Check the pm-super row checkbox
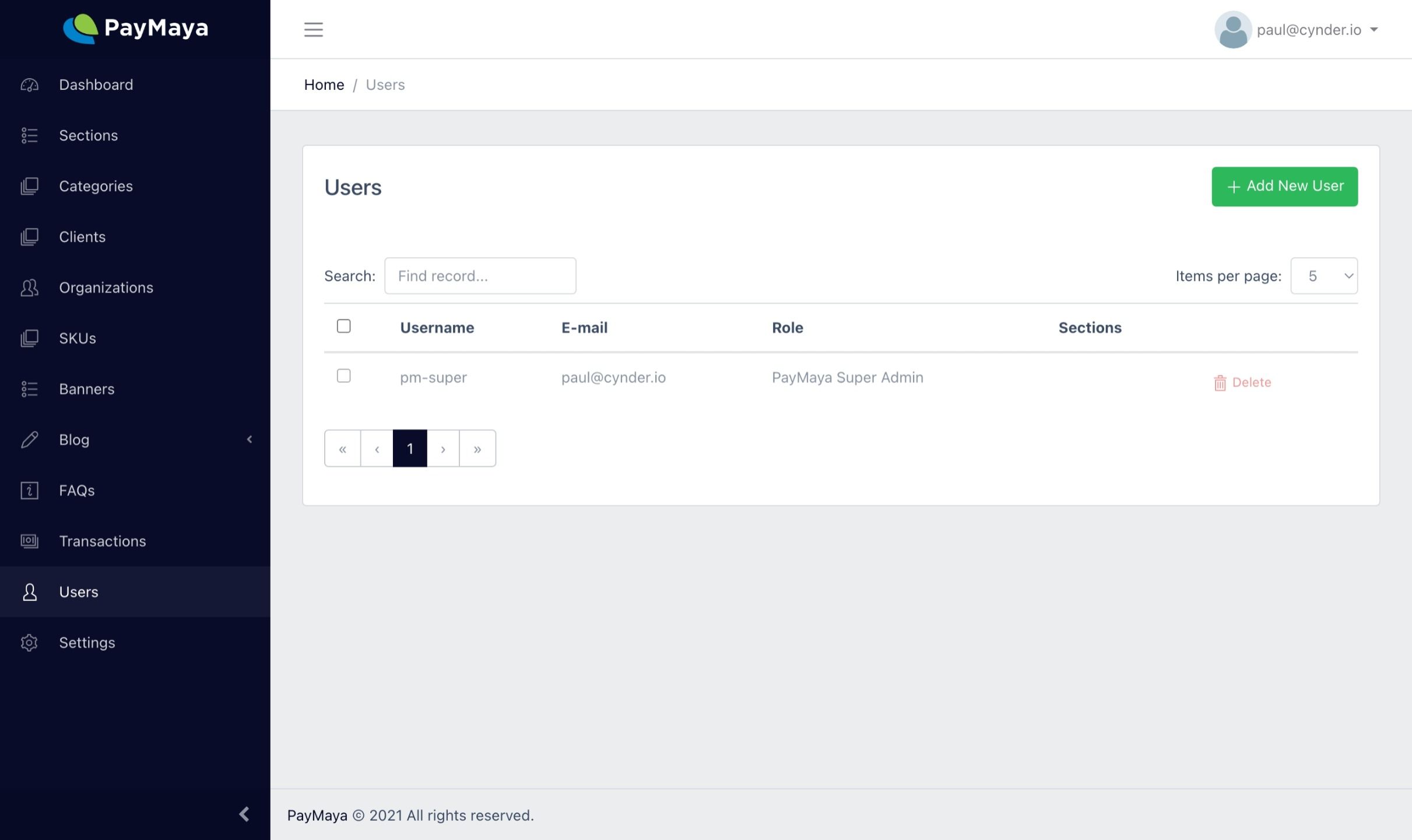This screenshot has width=1412, height=840. click(x=344, y=376)
